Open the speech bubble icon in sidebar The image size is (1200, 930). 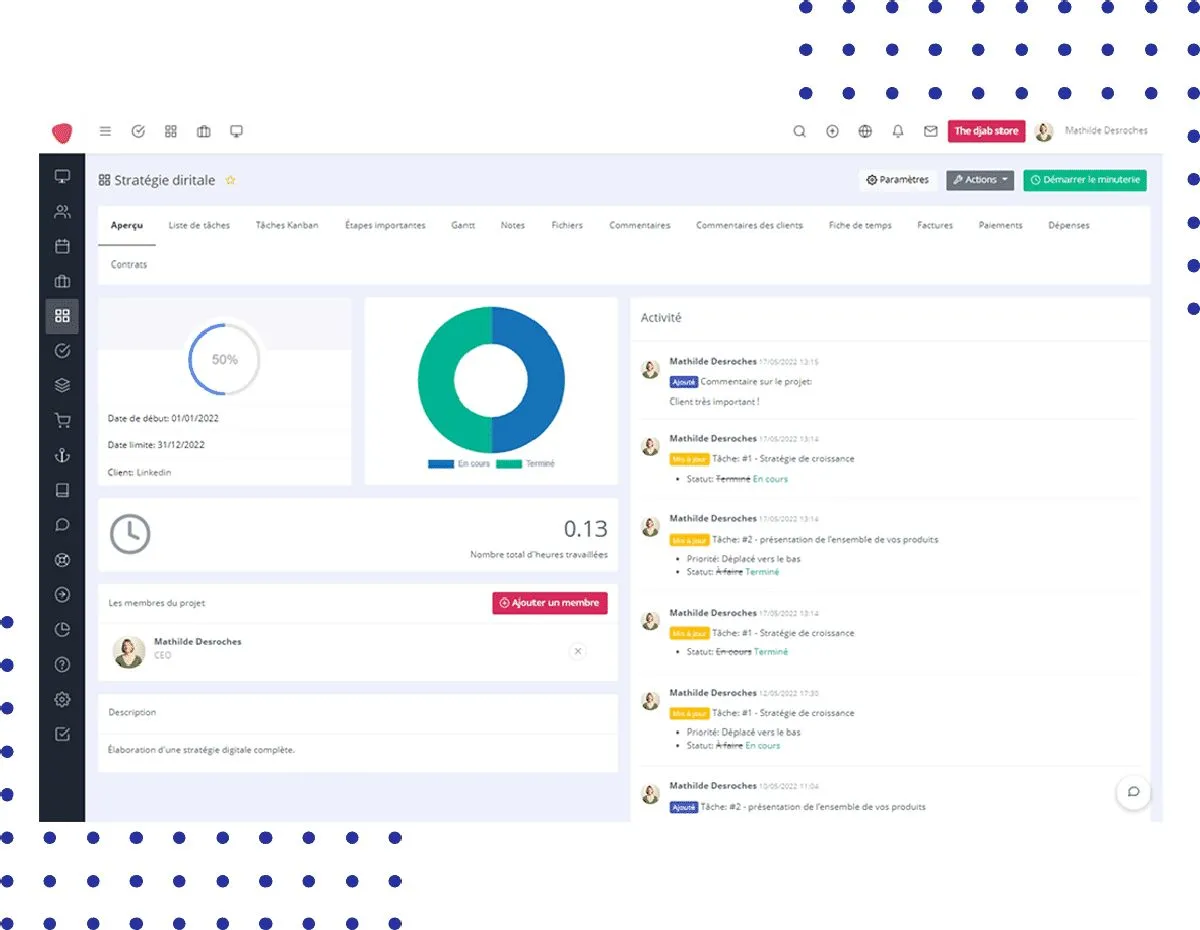tap(62, 525)
